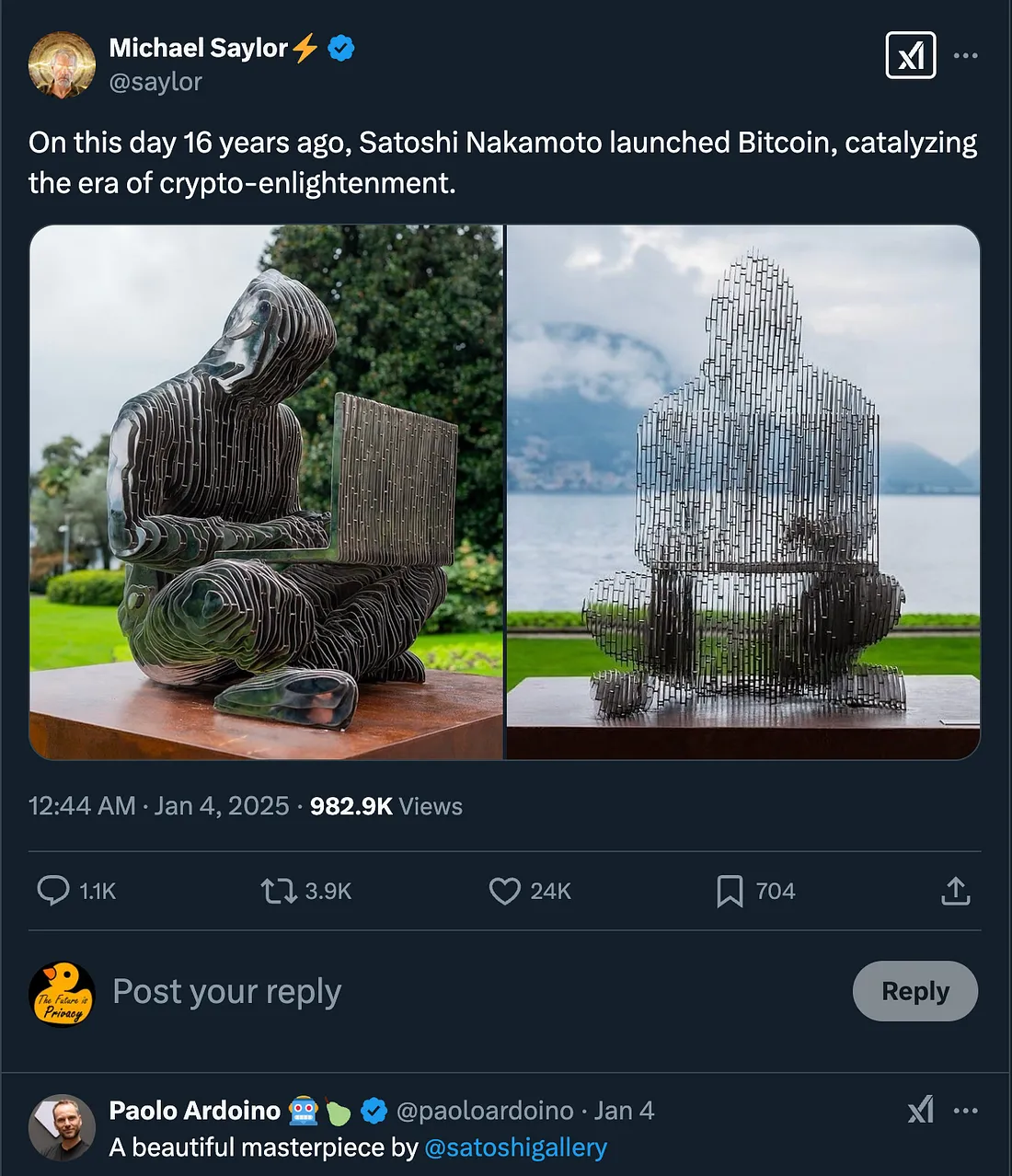Click the Michael Saylor display name
The height and width of the screenshot is (1176, 1012).
point(198,48)
